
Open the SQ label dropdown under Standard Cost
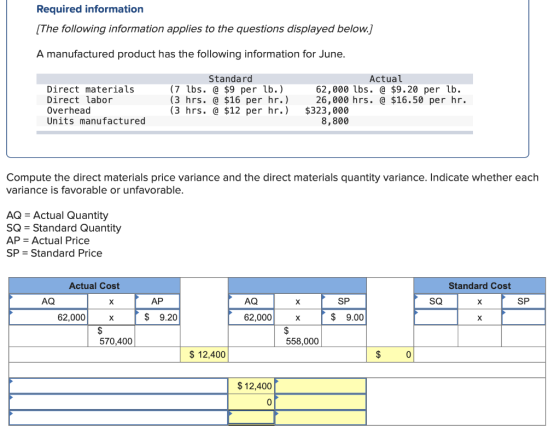pos(436,301)
